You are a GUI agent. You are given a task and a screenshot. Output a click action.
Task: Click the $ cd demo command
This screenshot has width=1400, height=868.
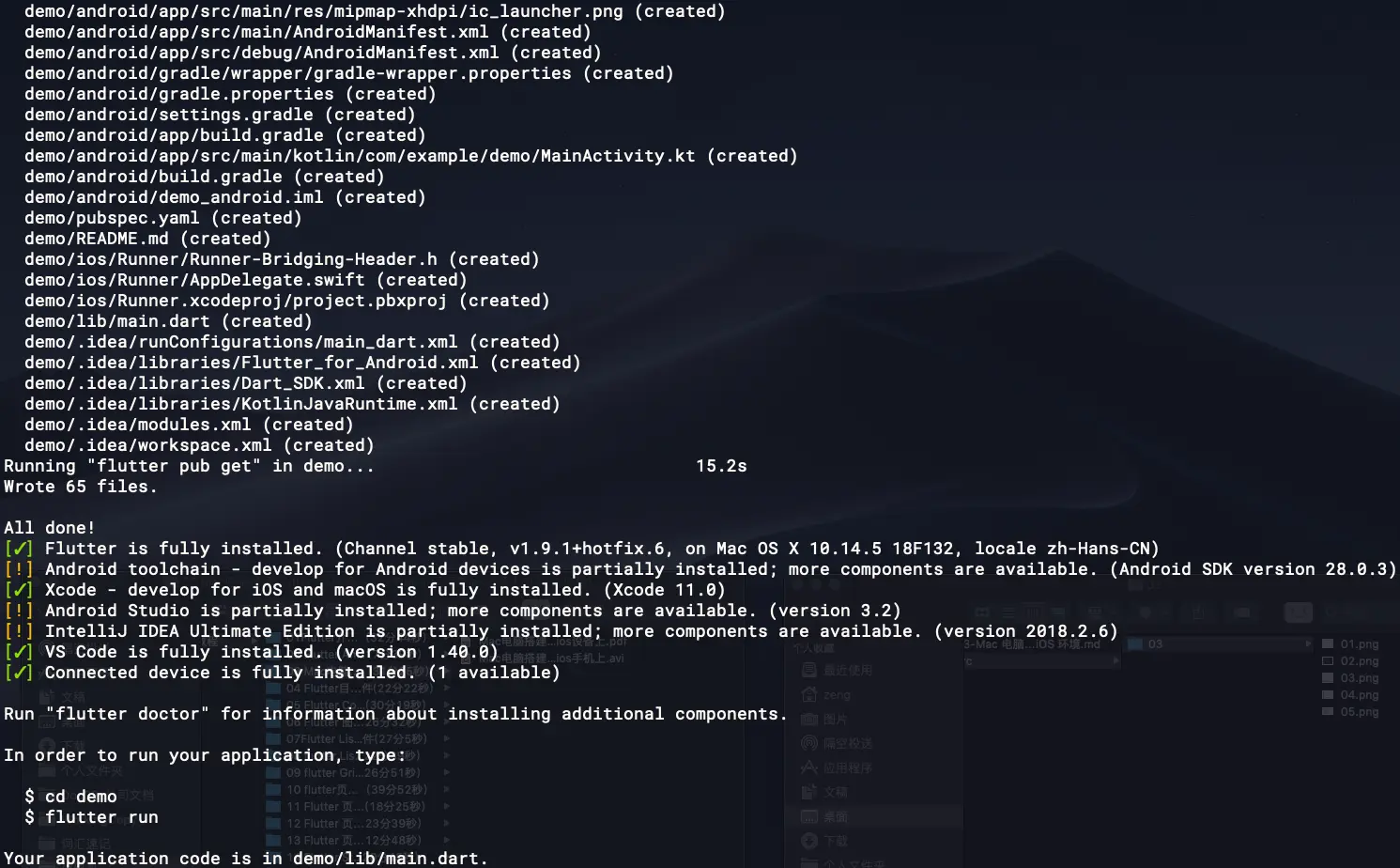pyautogui.click(x=70, y=797)
